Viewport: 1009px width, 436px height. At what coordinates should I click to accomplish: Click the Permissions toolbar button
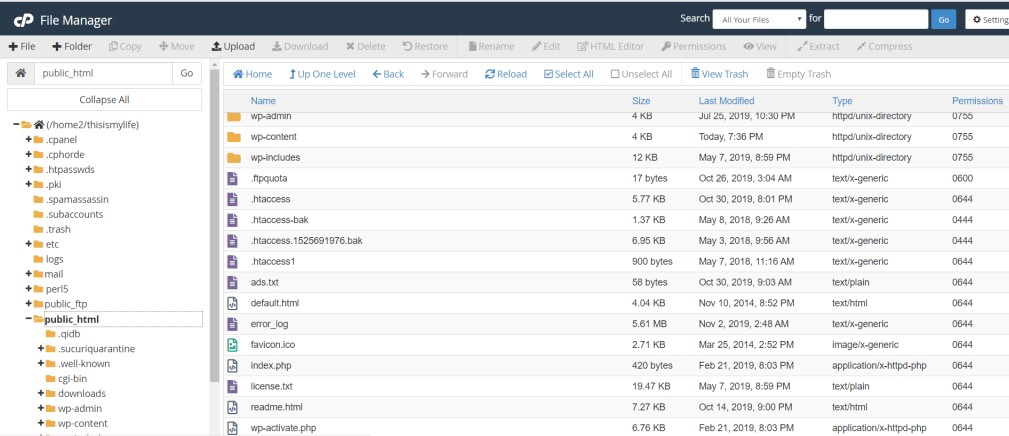point(694,46)
